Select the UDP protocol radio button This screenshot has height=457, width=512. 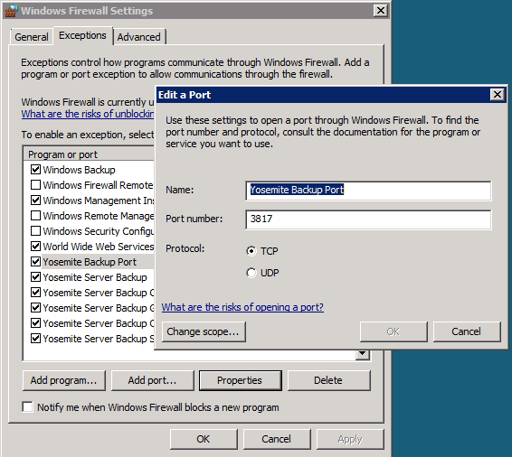point(251,273)
